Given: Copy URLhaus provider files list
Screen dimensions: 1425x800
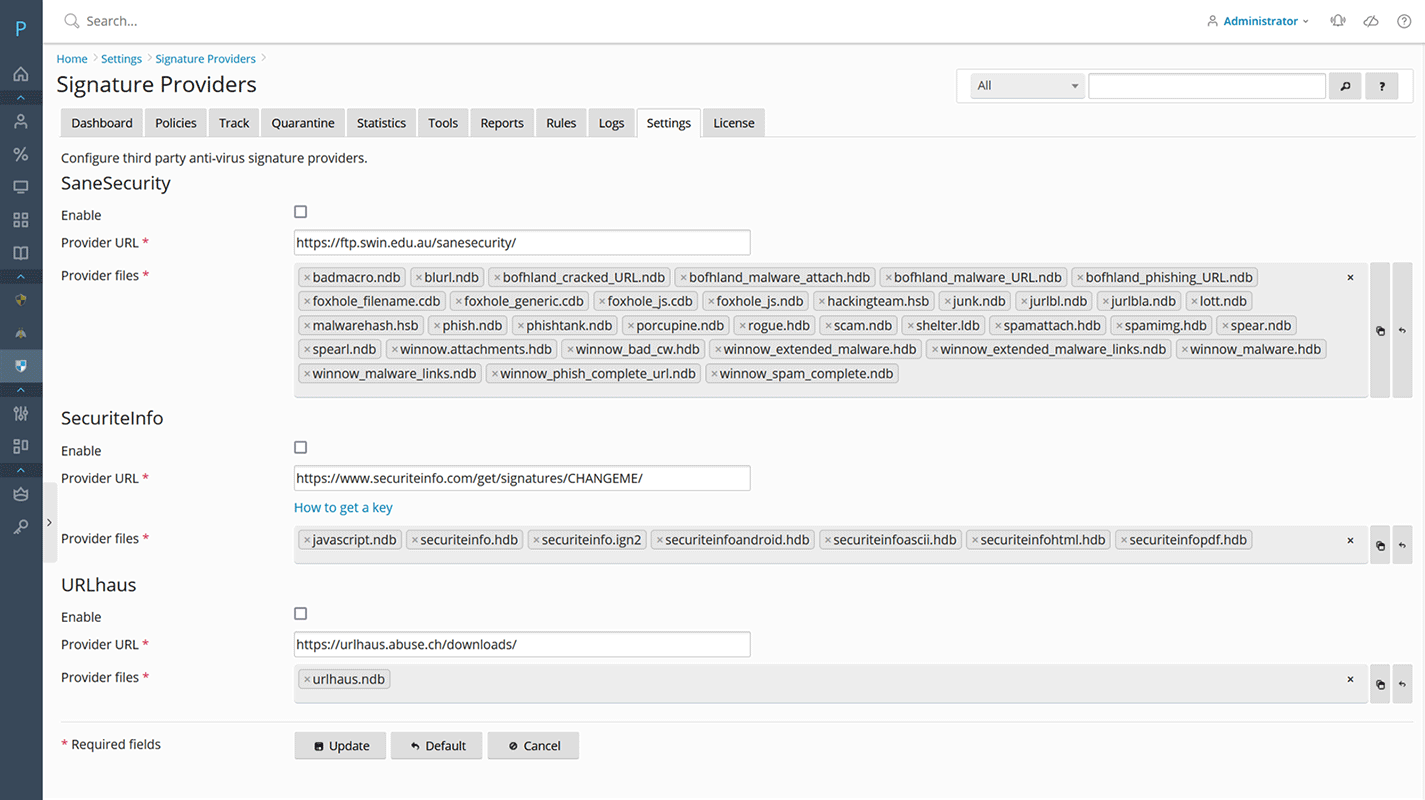Looking at the screenshot, I should tap(1380, 684).
